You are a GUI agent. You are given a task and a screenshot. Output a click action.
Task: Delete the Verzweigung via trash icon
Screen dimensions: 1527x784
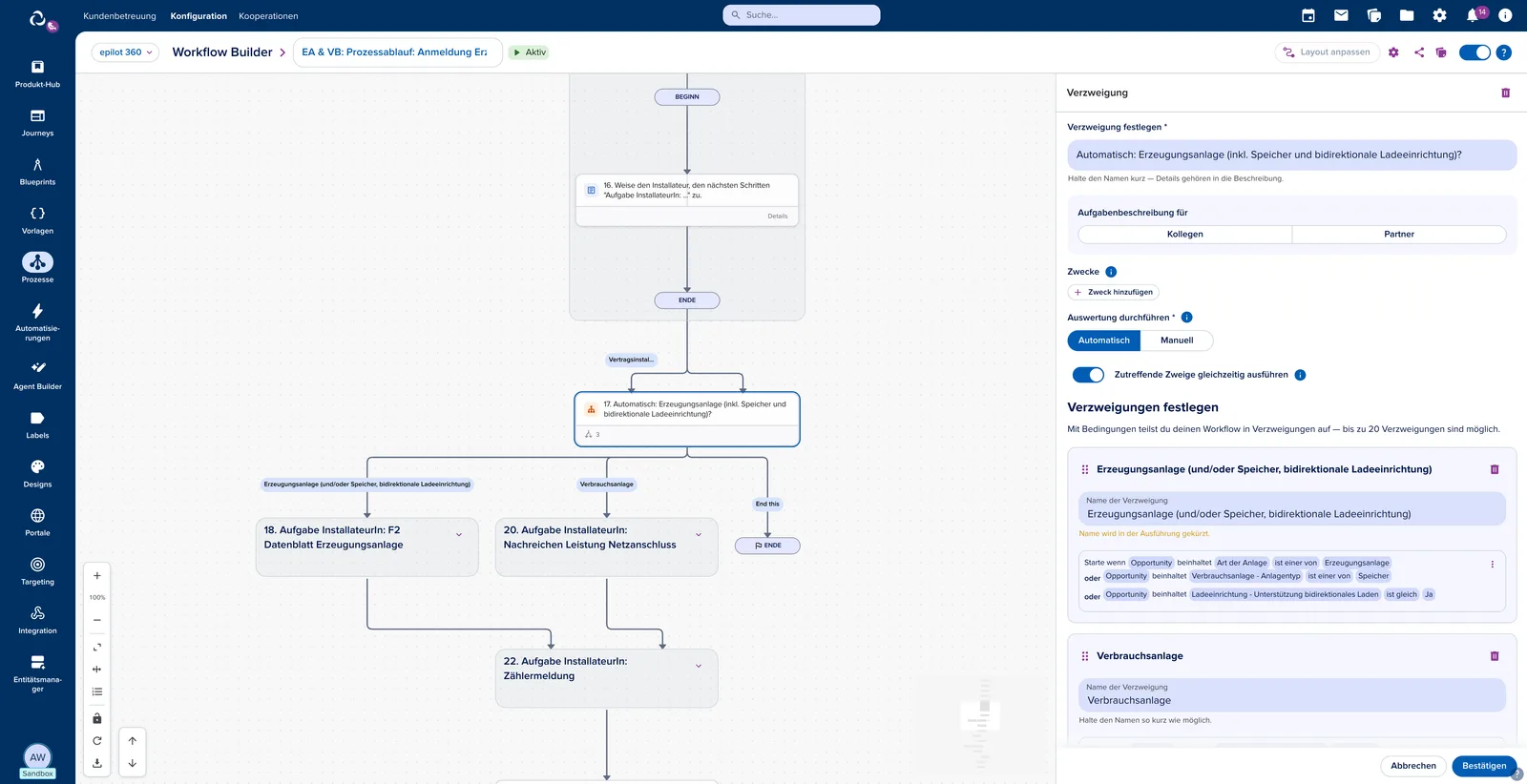[x=1505, y=93]
